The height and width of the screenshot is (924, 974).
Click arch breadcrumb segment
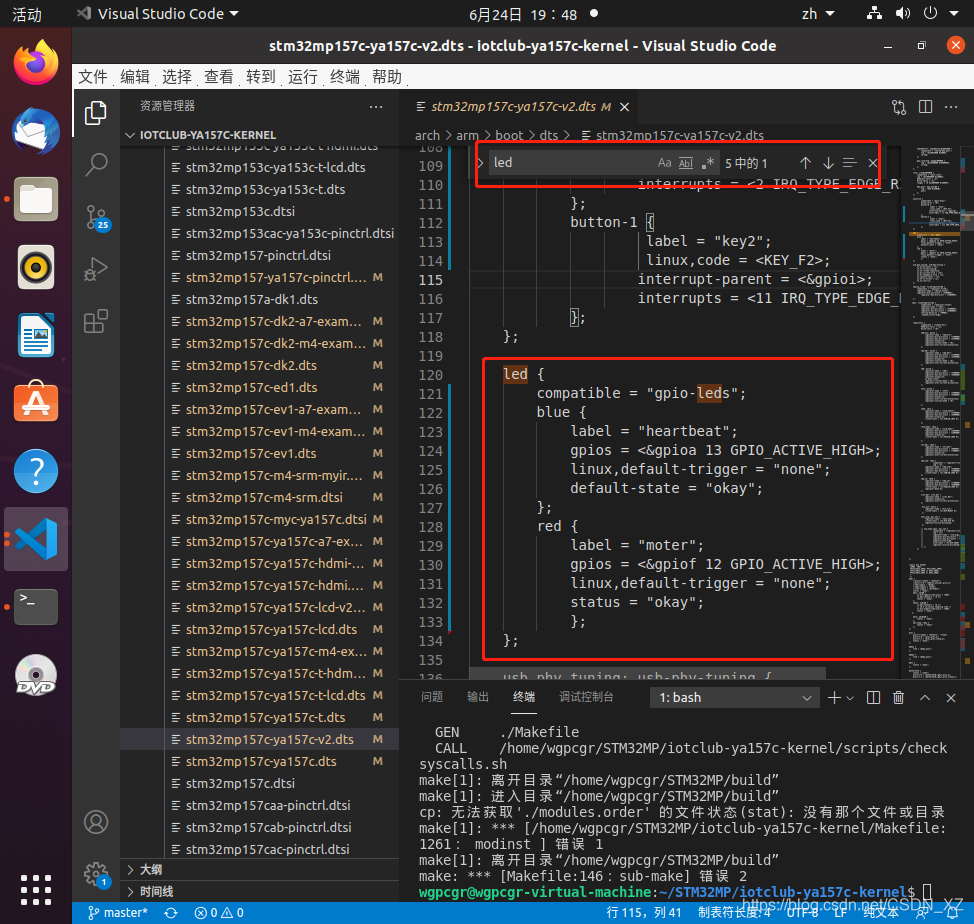(x=427, y=135)
